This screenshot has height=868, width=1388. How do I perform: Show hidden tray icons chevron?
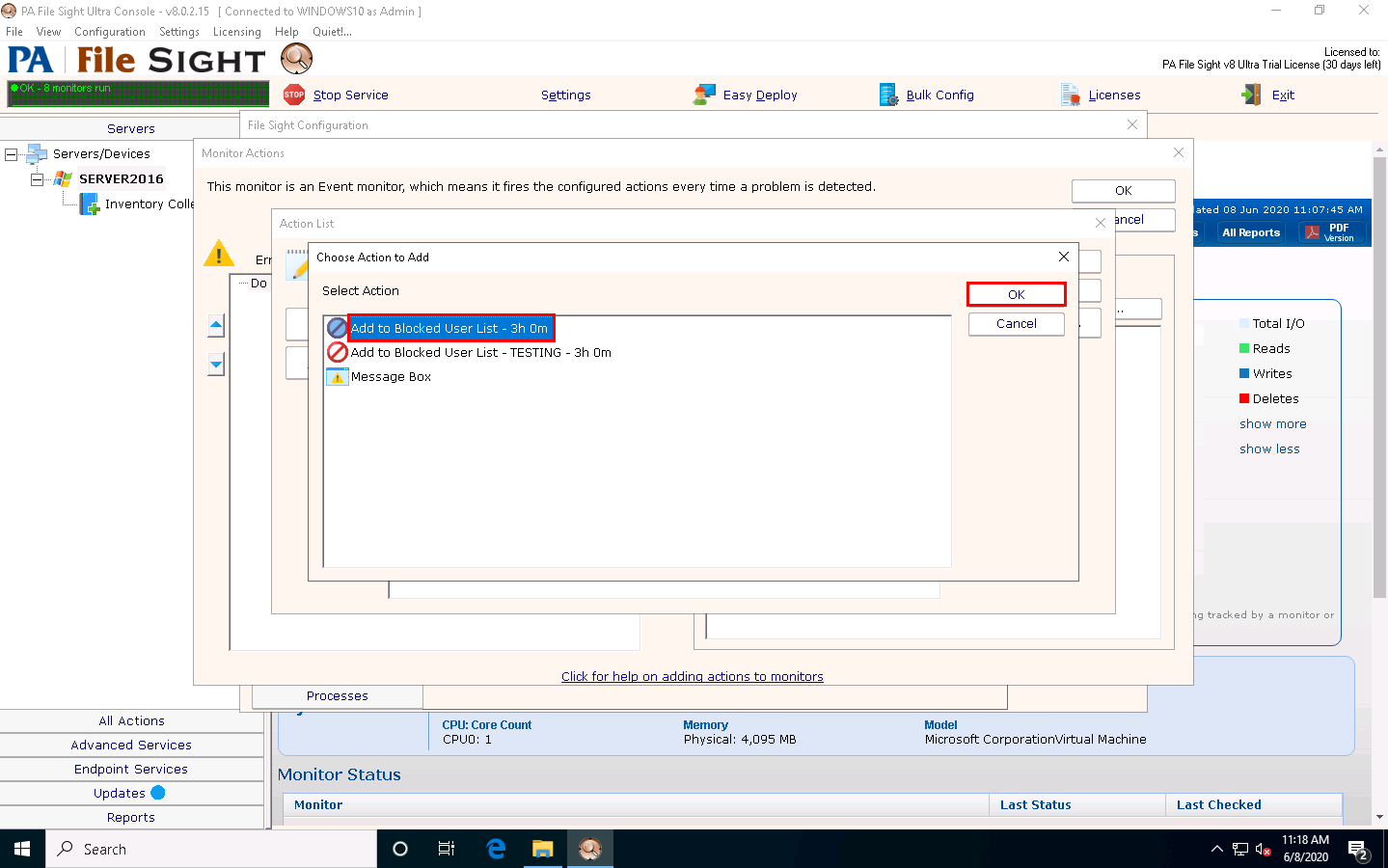click(1216, 849)
